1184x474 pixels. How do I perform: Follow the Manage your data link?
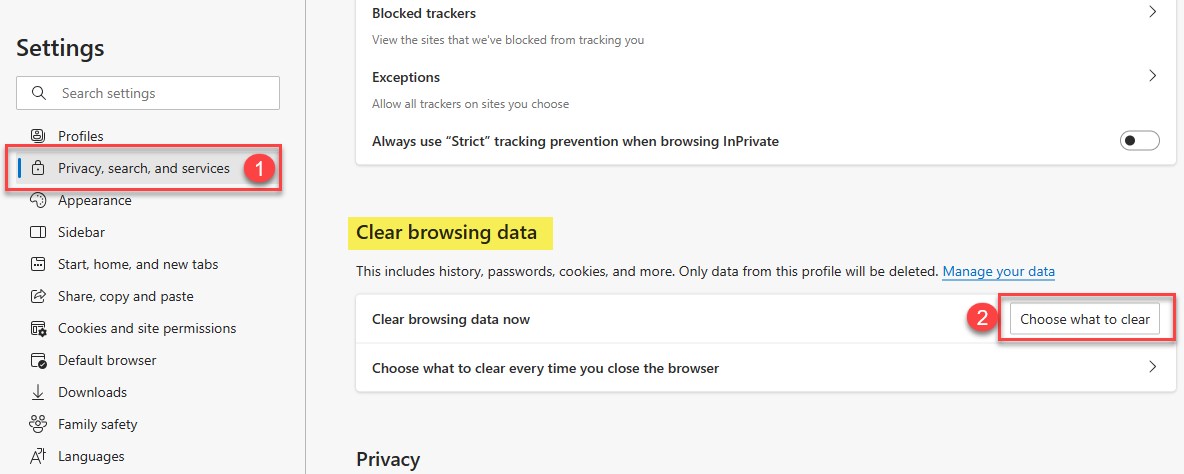pos(998,271)
